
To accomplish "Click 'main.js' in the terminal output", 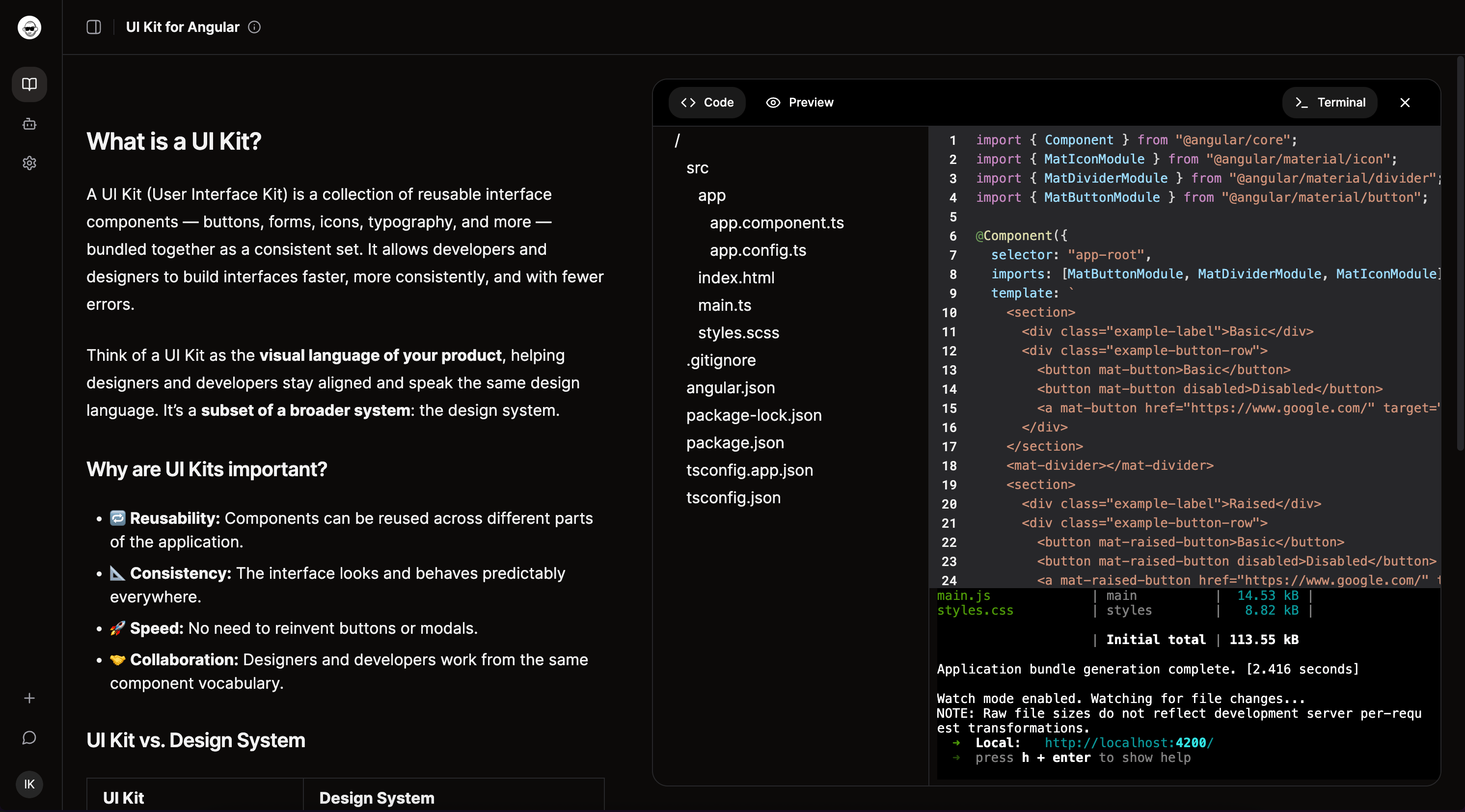I will point(963,595).
